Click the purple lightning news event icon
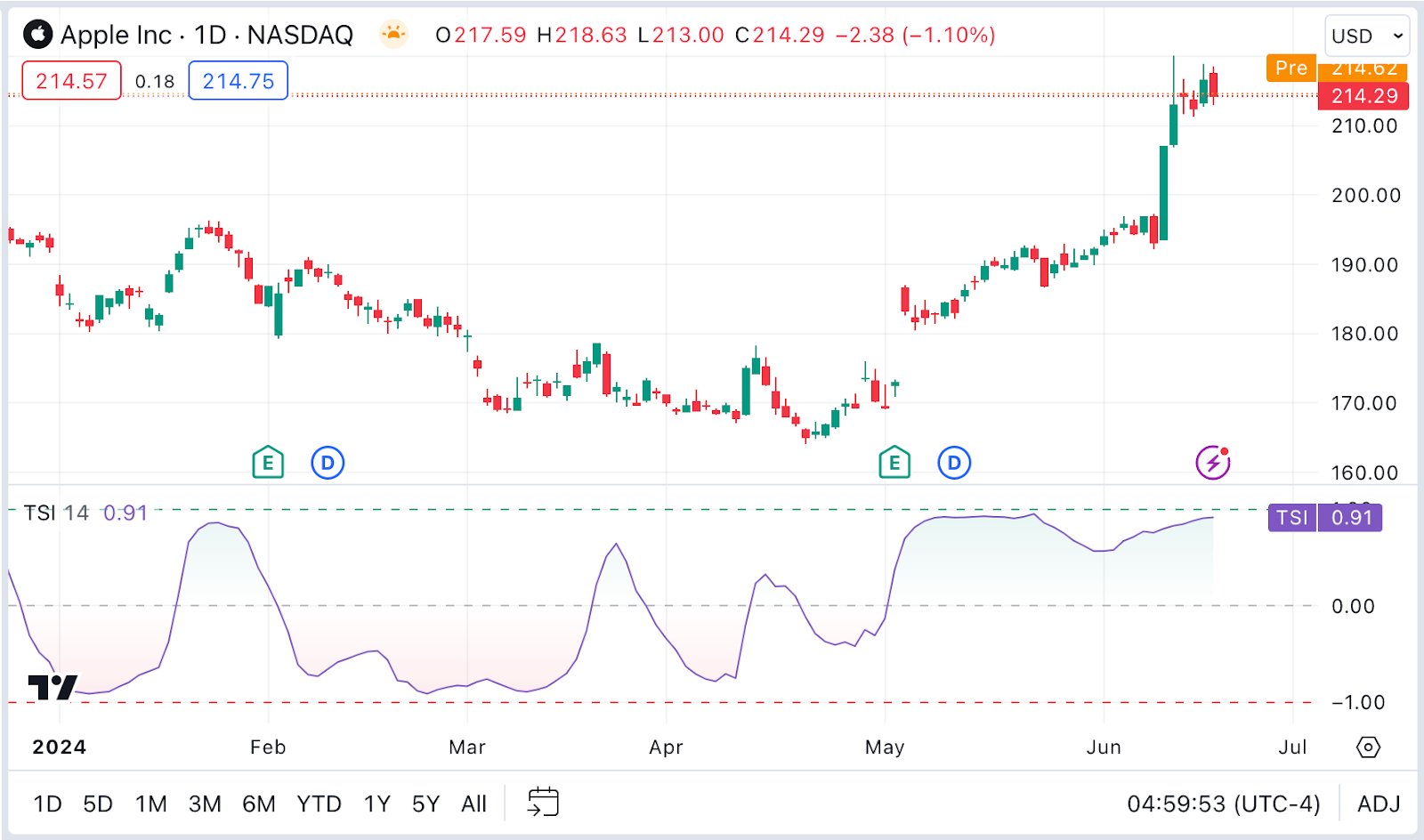 (x=1212, y=463)
